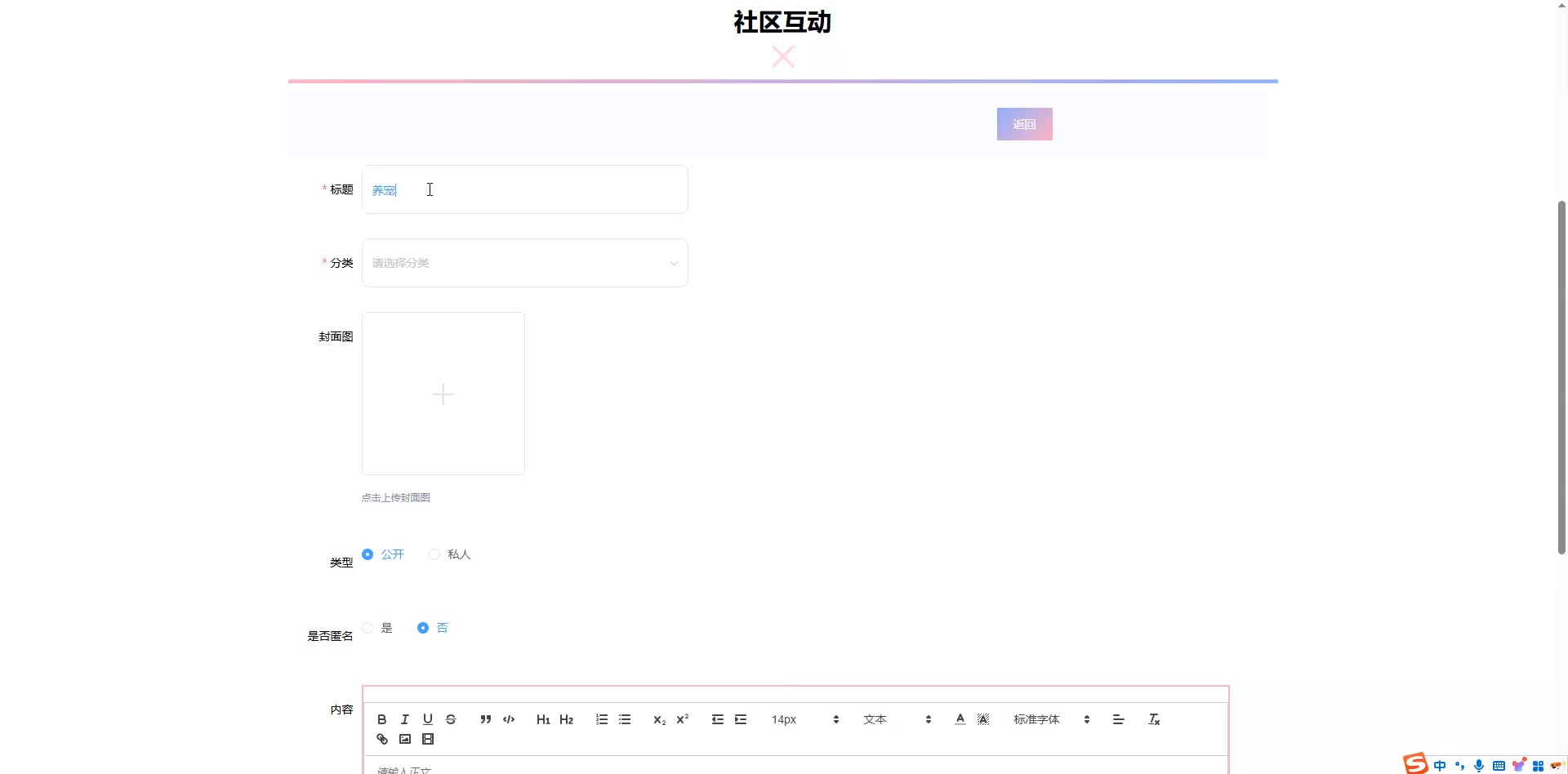Create an ordered numbered list

click(x=602, y=719)
